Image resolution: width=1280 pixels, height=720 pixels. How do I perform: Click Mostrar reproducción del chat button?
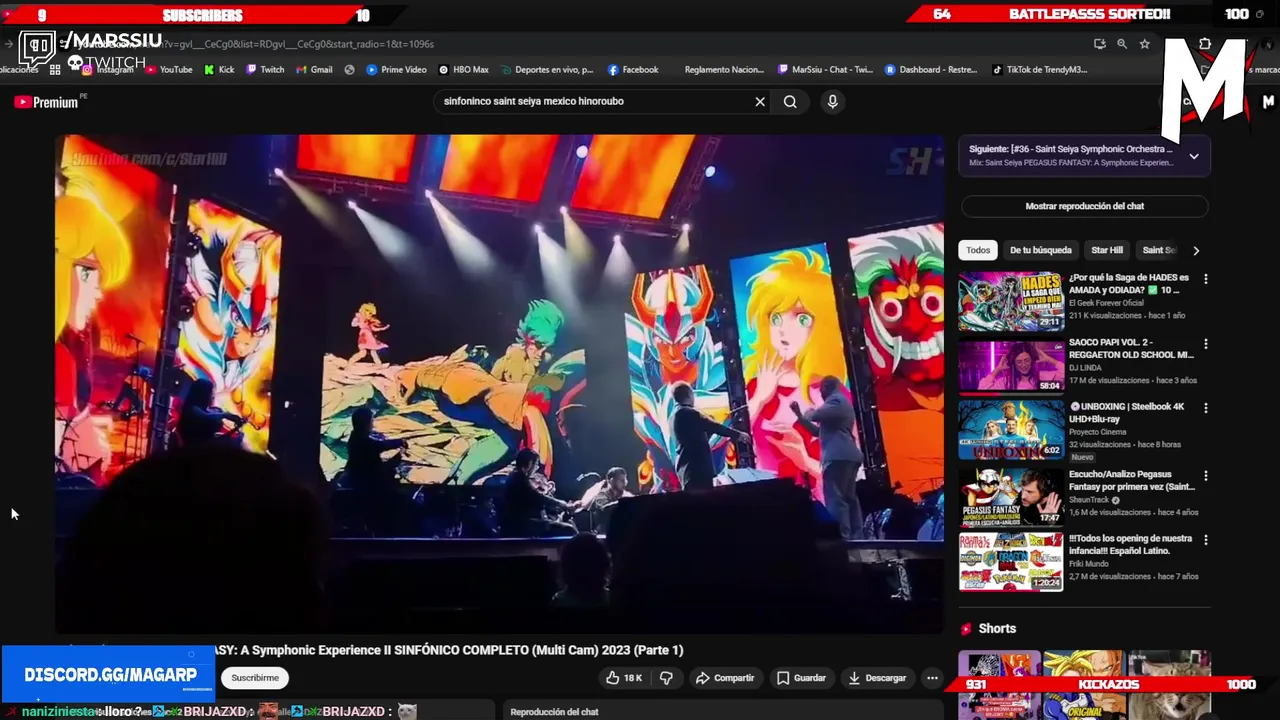tap(1084, 206)
